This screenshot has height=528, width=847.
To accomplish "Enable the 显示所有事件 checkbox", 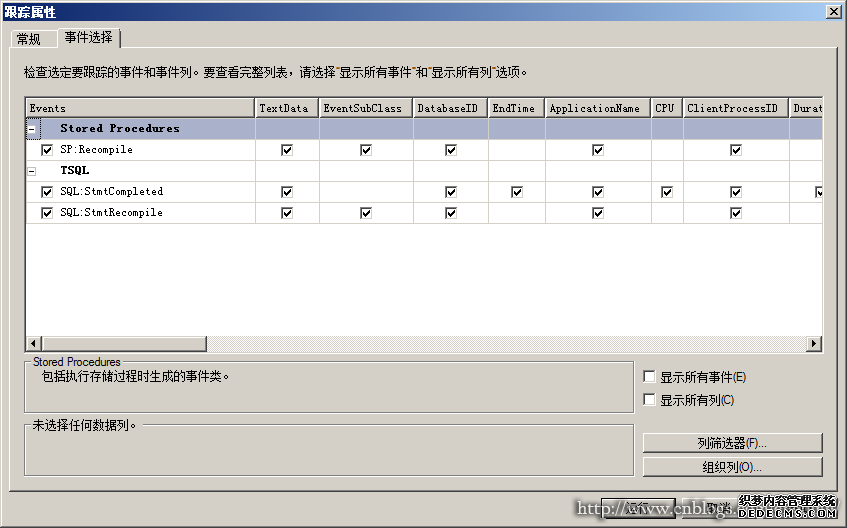I will click(650, 378).
